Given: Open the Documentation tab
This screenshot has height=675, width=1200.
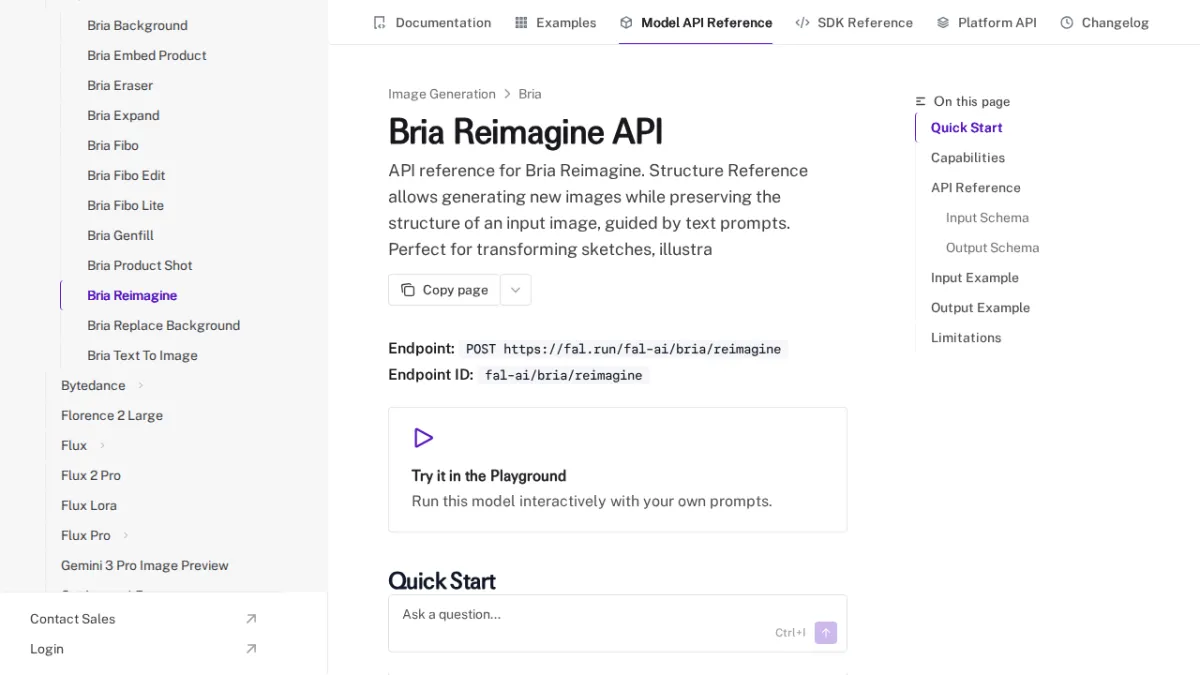Looking at the screenshot, I should click(432, 22).
